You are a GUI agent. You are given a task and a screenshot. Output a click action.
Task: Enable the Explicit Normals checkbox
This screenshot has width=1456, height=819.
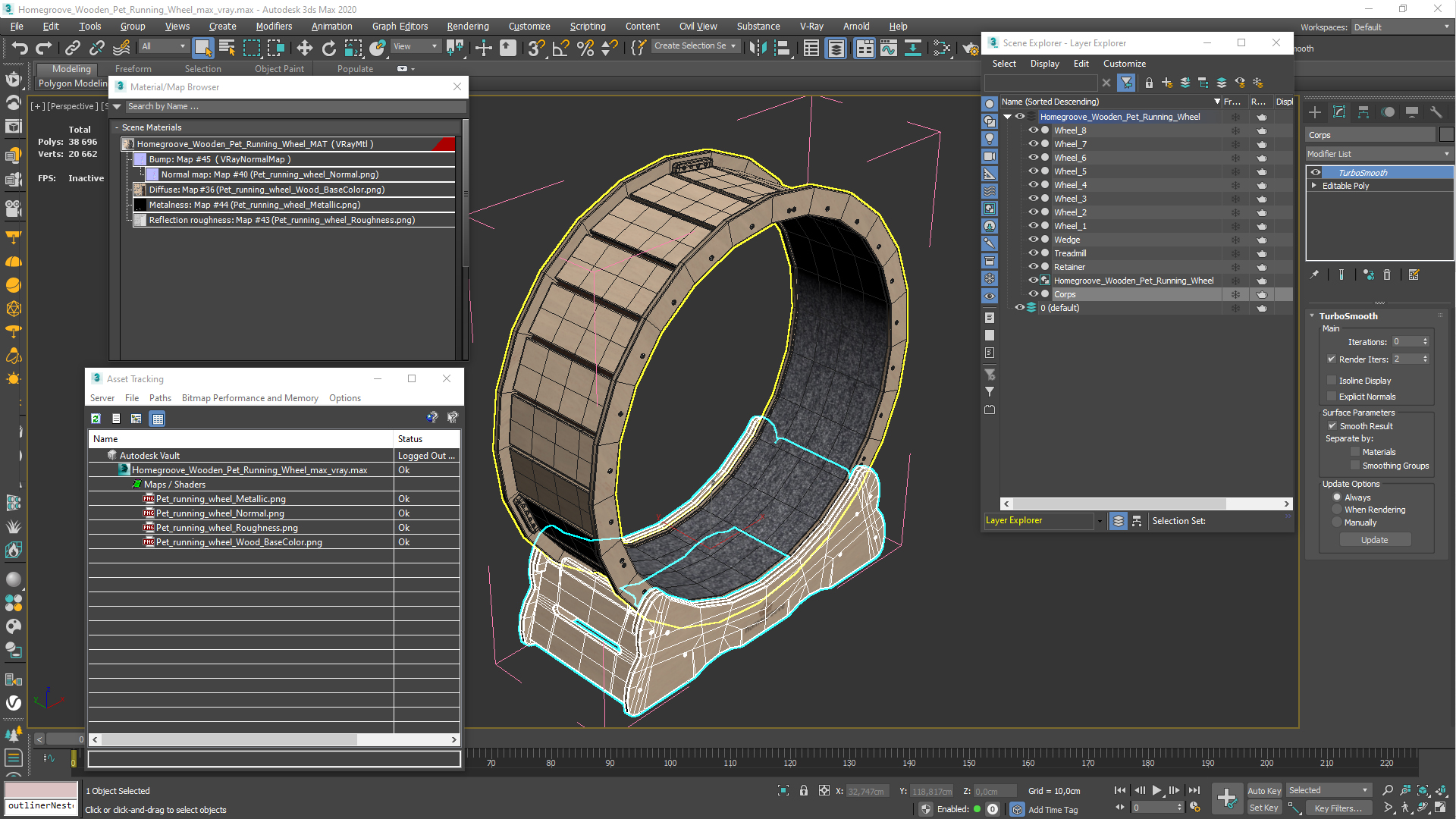[x=1332, y=397]
